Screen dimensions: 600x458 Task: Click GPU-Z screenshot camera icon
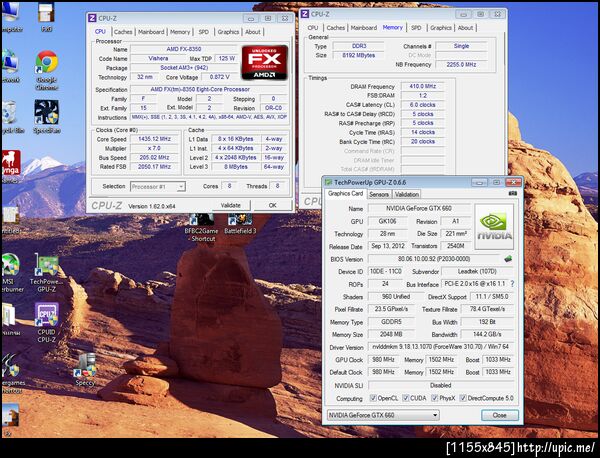(513, 194)
